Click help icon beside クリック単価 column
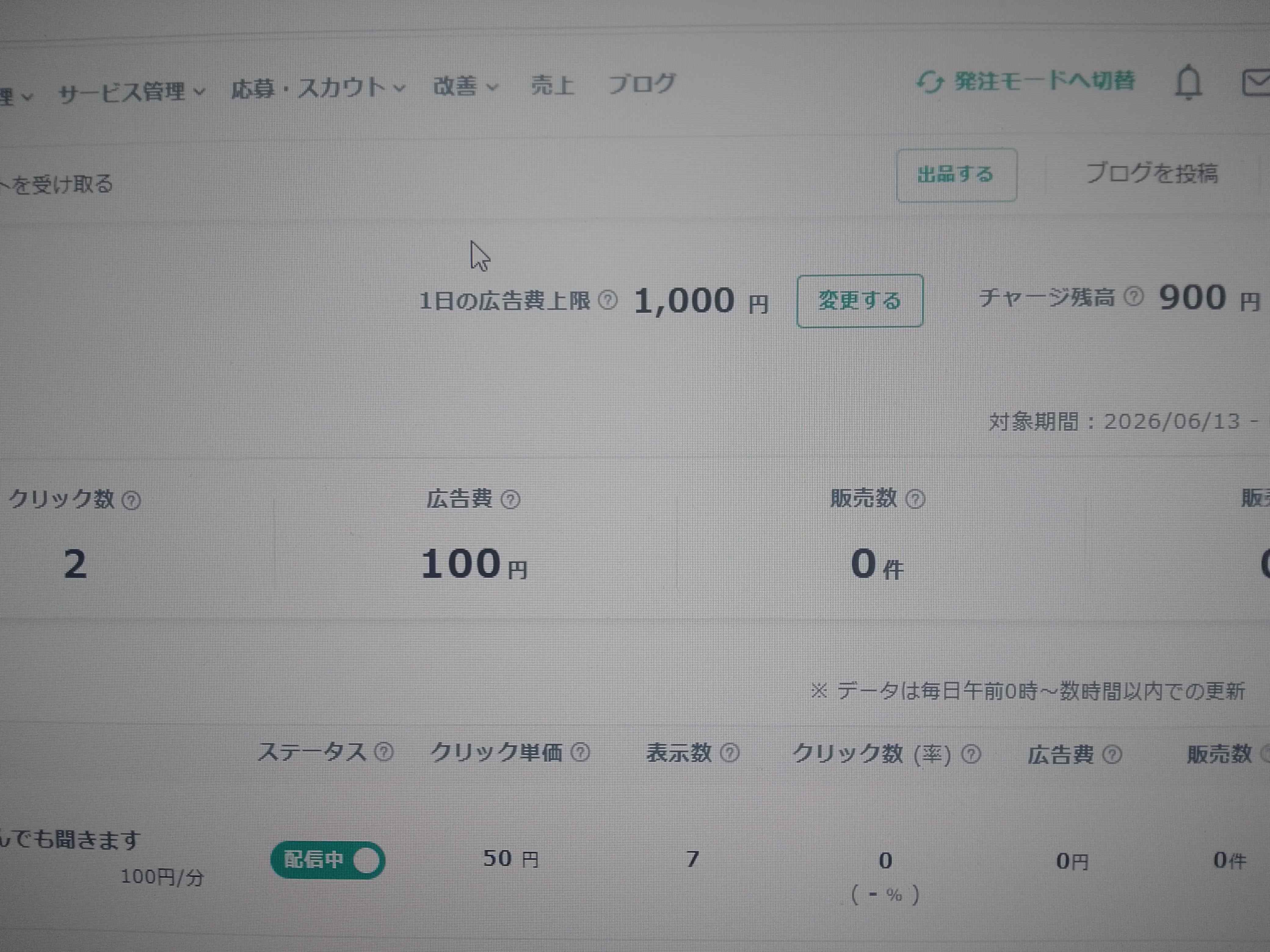The width and height of the screenshot is (1270, 952). tap(580, 752)
